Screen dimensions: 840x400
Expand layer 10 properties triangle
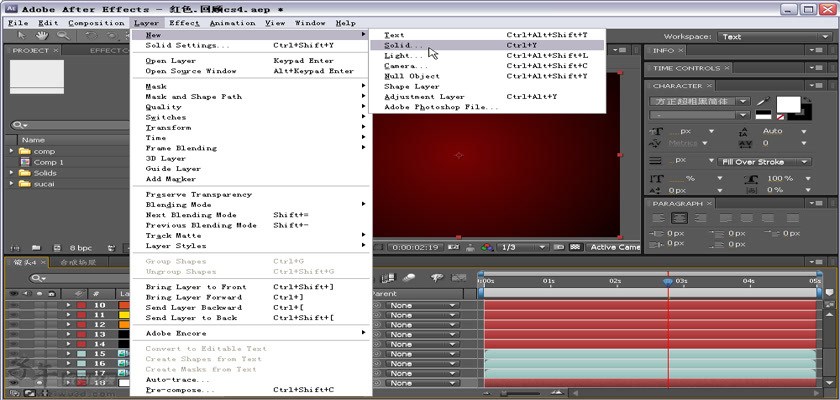click(69, 306)
